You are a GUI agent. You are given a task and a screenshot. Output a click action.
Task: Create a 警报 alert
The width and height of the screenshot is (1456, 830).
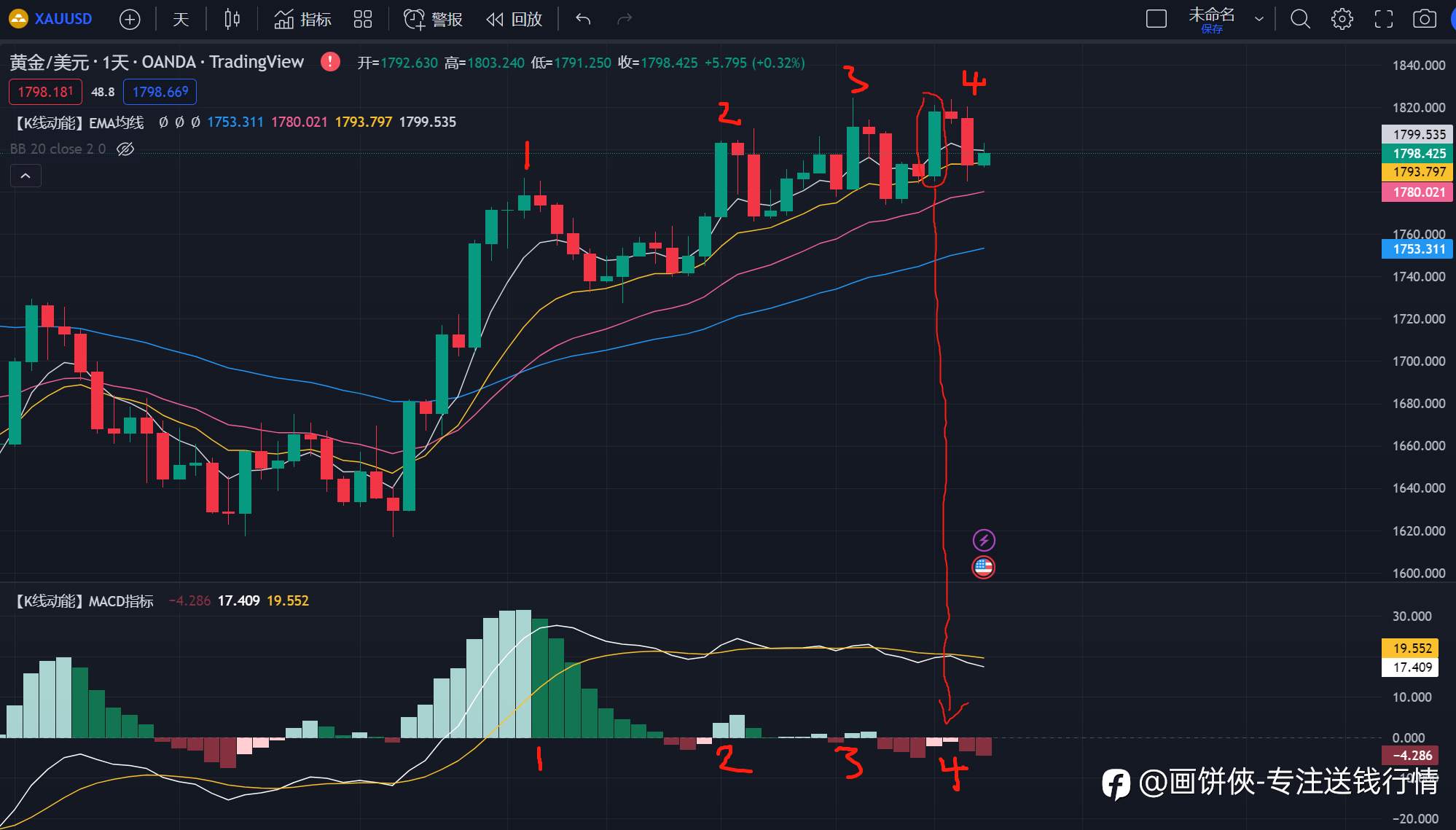433,20
